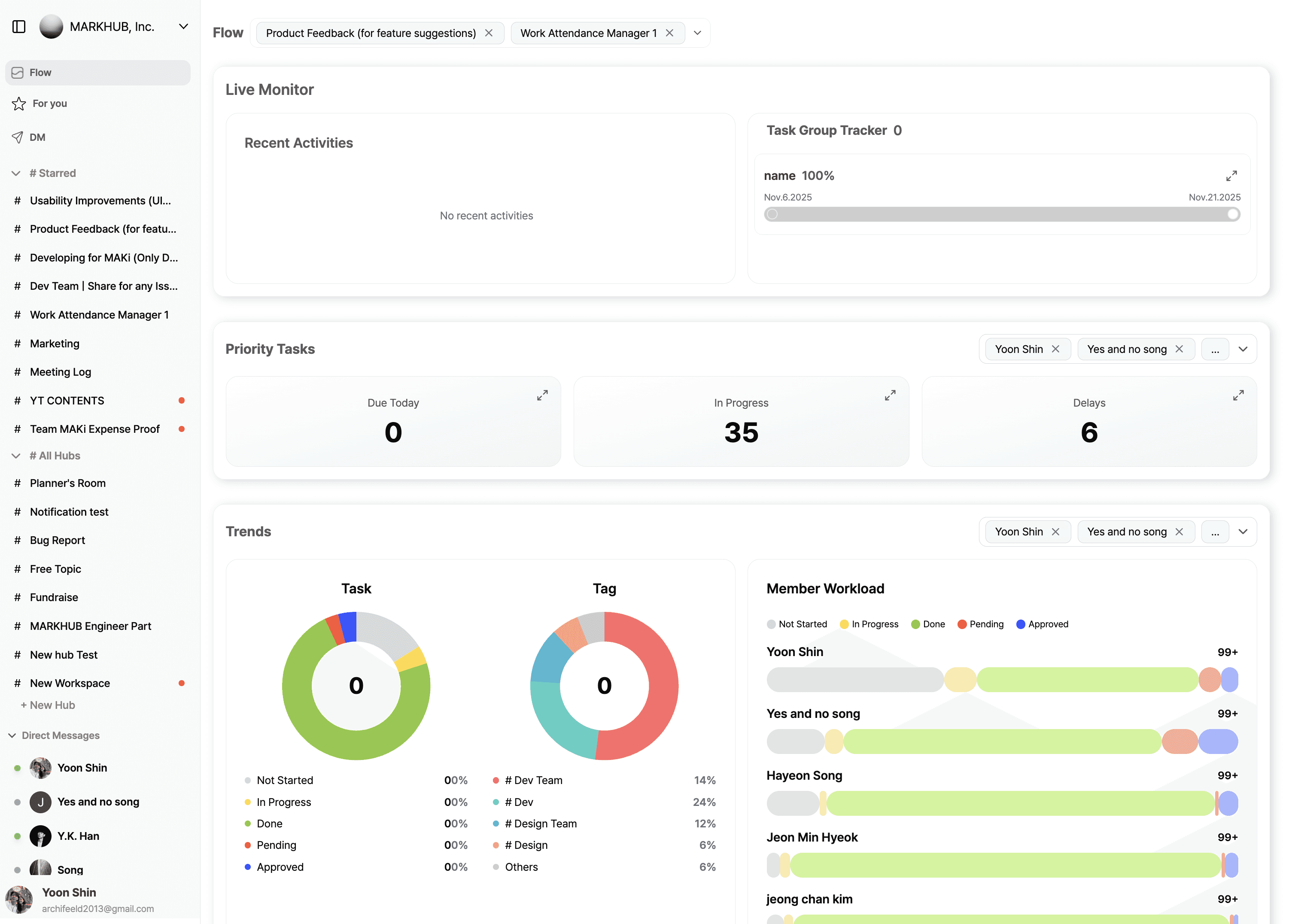1289x924 pixels.
Task: Click the For you star icon
Action: pyautogui.click(x=19, y=103)
